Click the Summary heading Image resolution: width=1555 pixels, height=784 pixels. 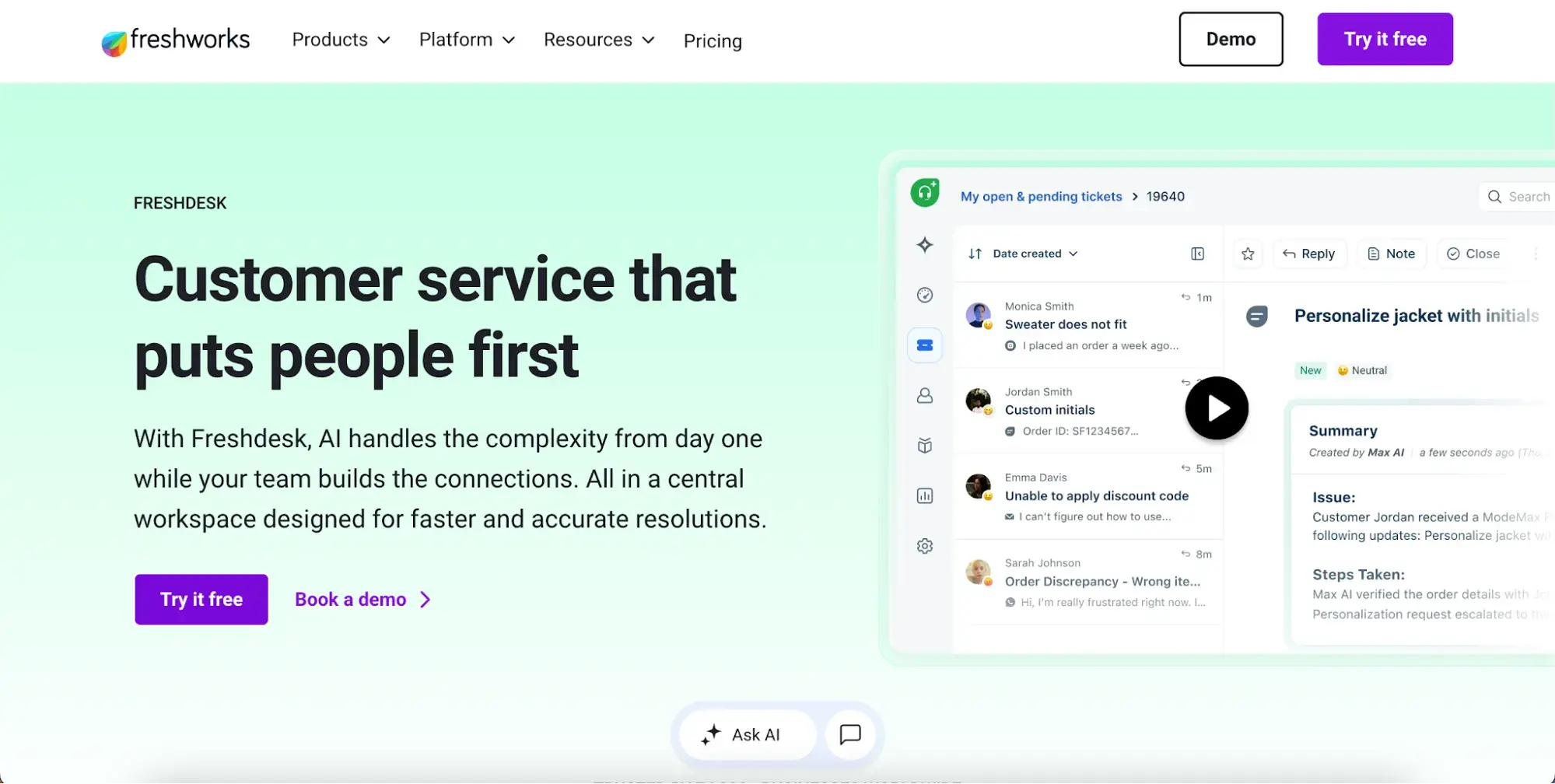(1343, 431)
